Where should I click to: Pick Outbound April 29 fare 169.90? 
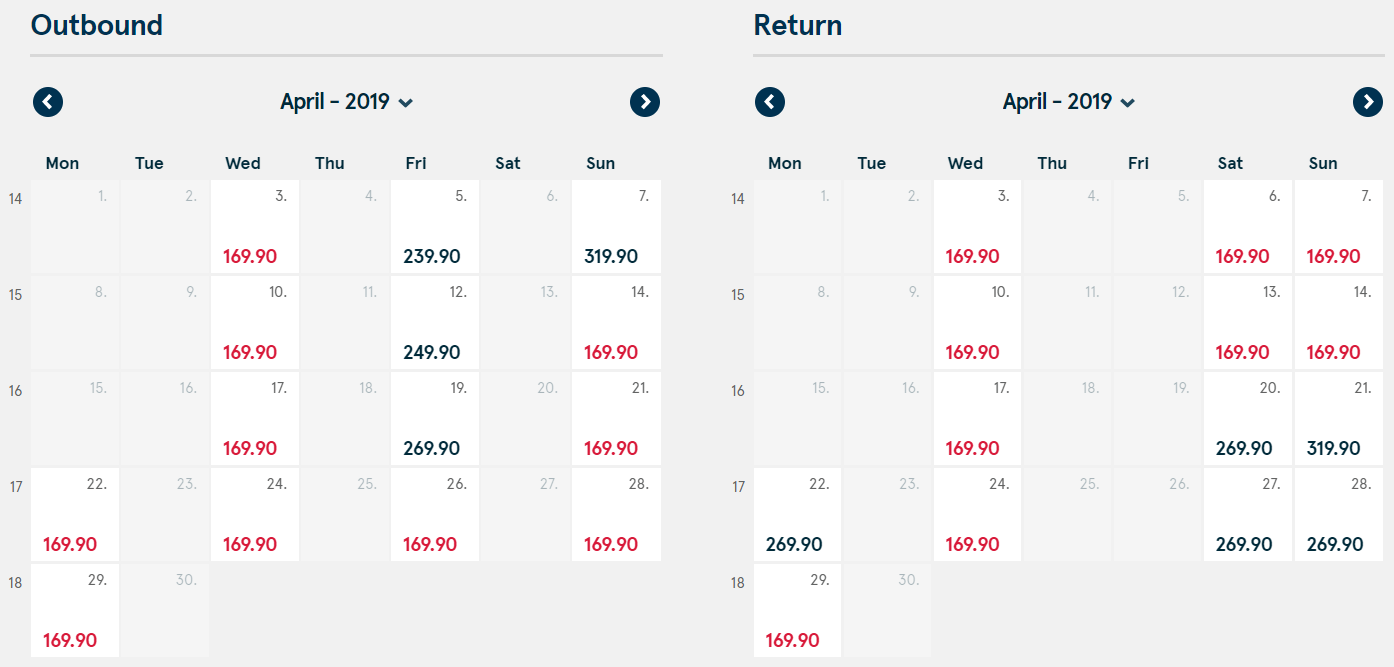(75, 611)
